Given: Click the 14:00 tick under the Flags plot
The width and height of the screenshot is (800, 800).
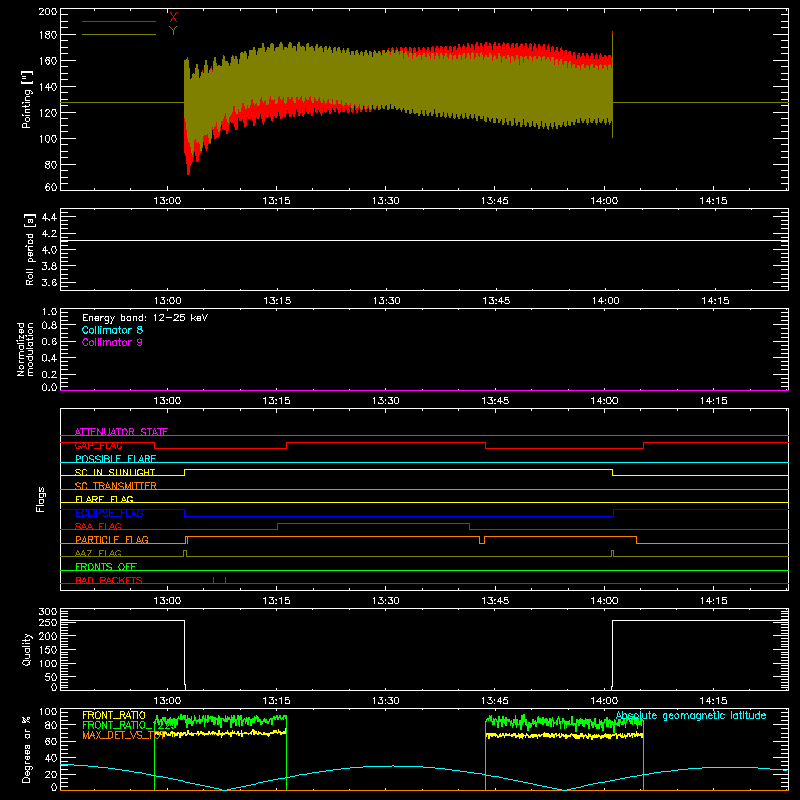Looking at the screenshot, I should tap(605, 601).
